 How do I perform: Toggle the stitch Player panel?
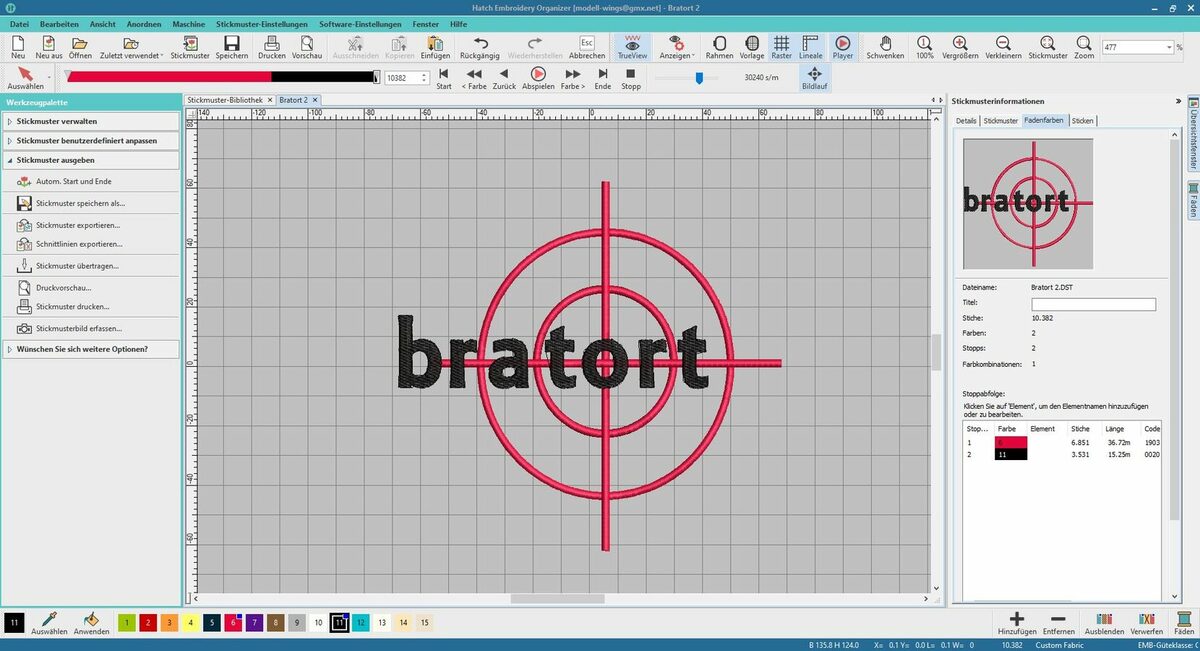tap(843, 48)
